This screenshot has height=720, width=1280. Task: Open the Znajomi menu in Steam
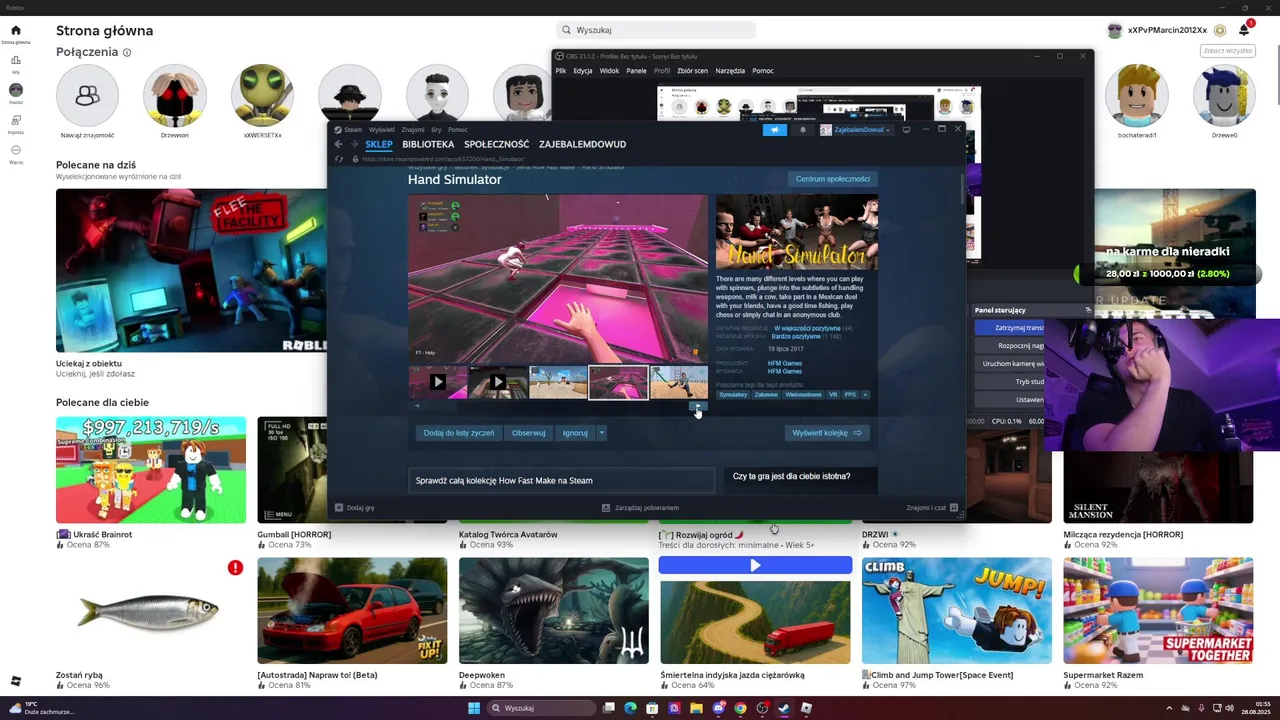click(x=413, y=129)
